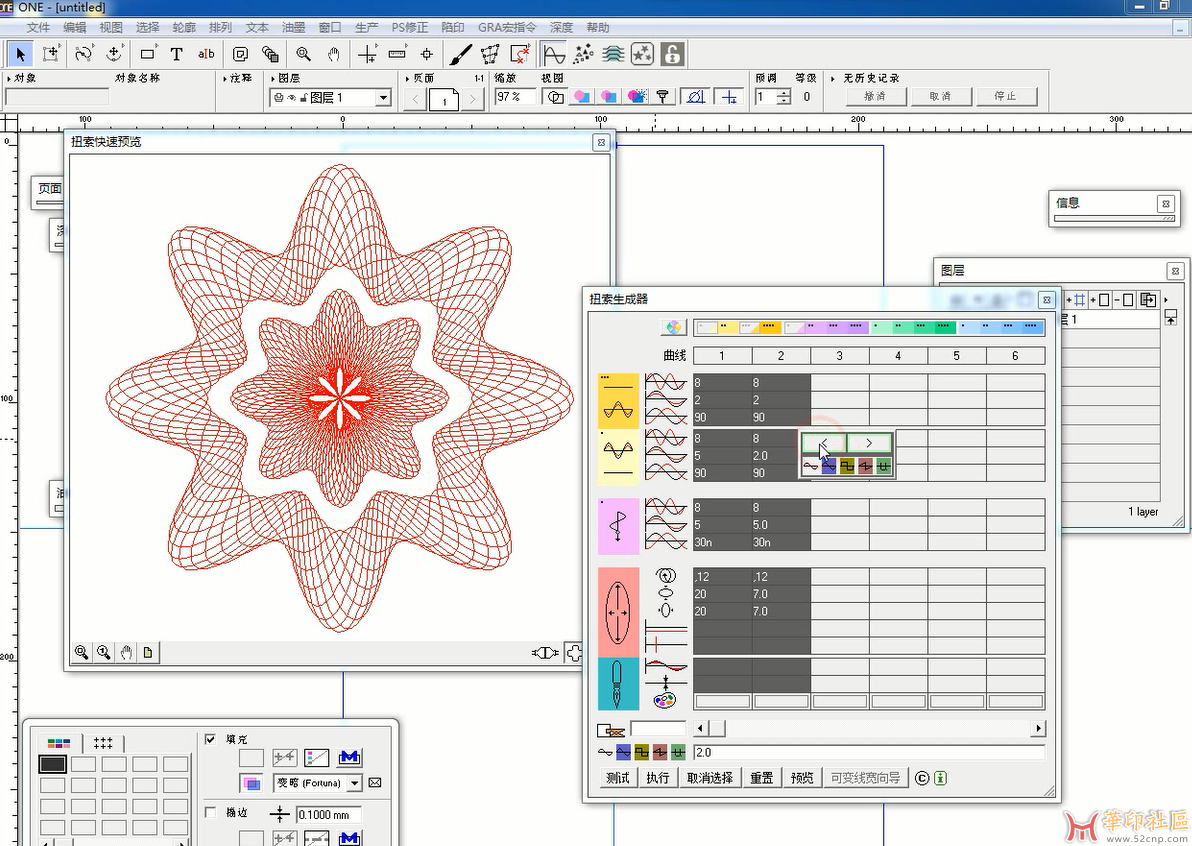
Task: Activate the hand pan tool in toolbar
Action: click(x=334, y=54)
